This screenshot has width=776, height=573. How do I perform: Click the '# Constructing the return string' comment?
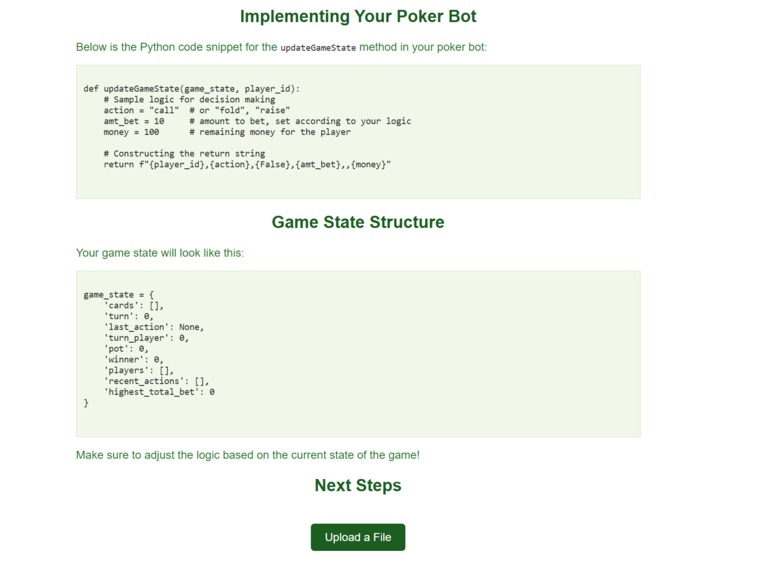[x=184, y=153]
